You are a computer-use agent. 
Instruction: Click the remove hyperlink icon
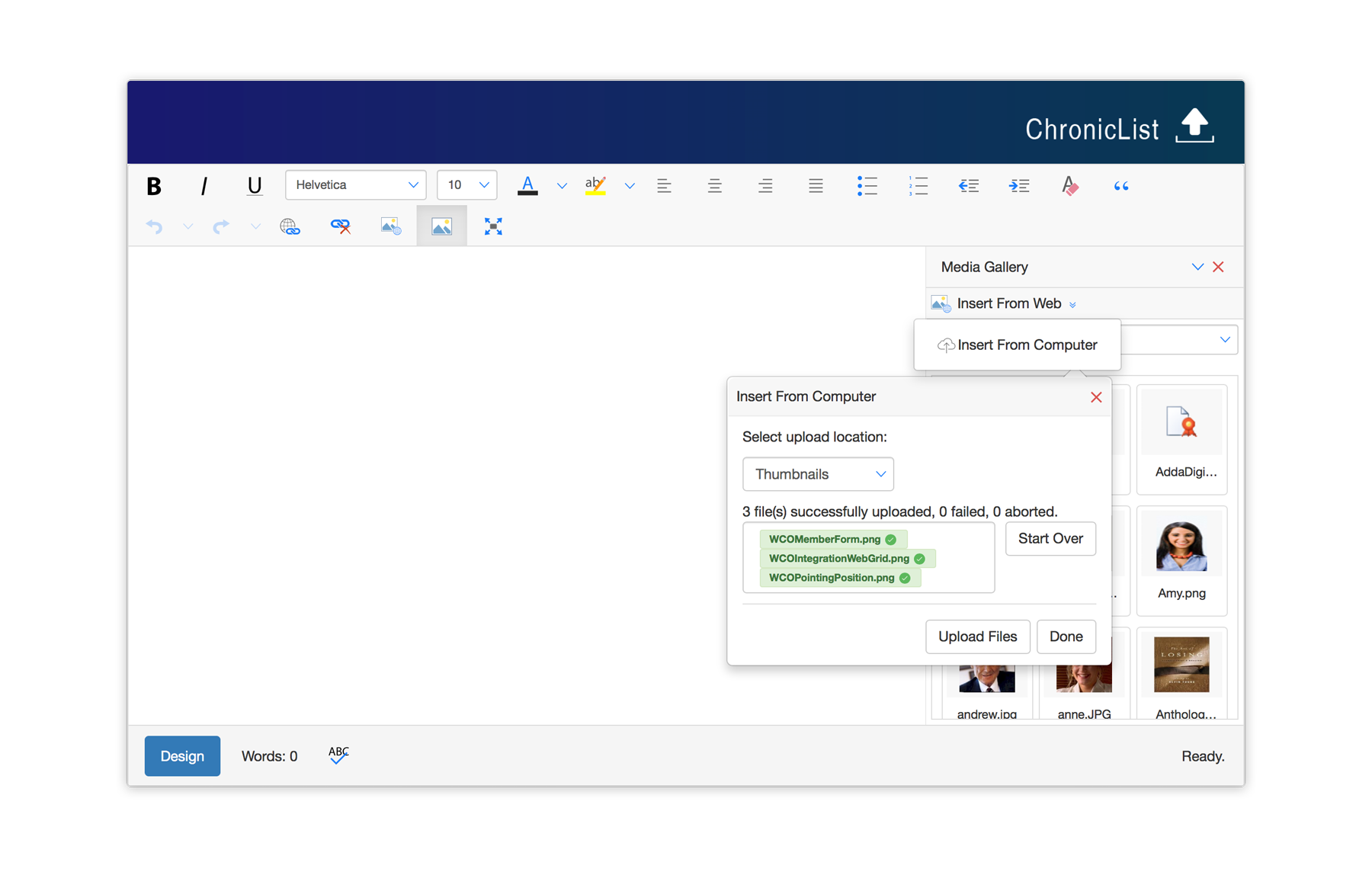click(340, 226)
